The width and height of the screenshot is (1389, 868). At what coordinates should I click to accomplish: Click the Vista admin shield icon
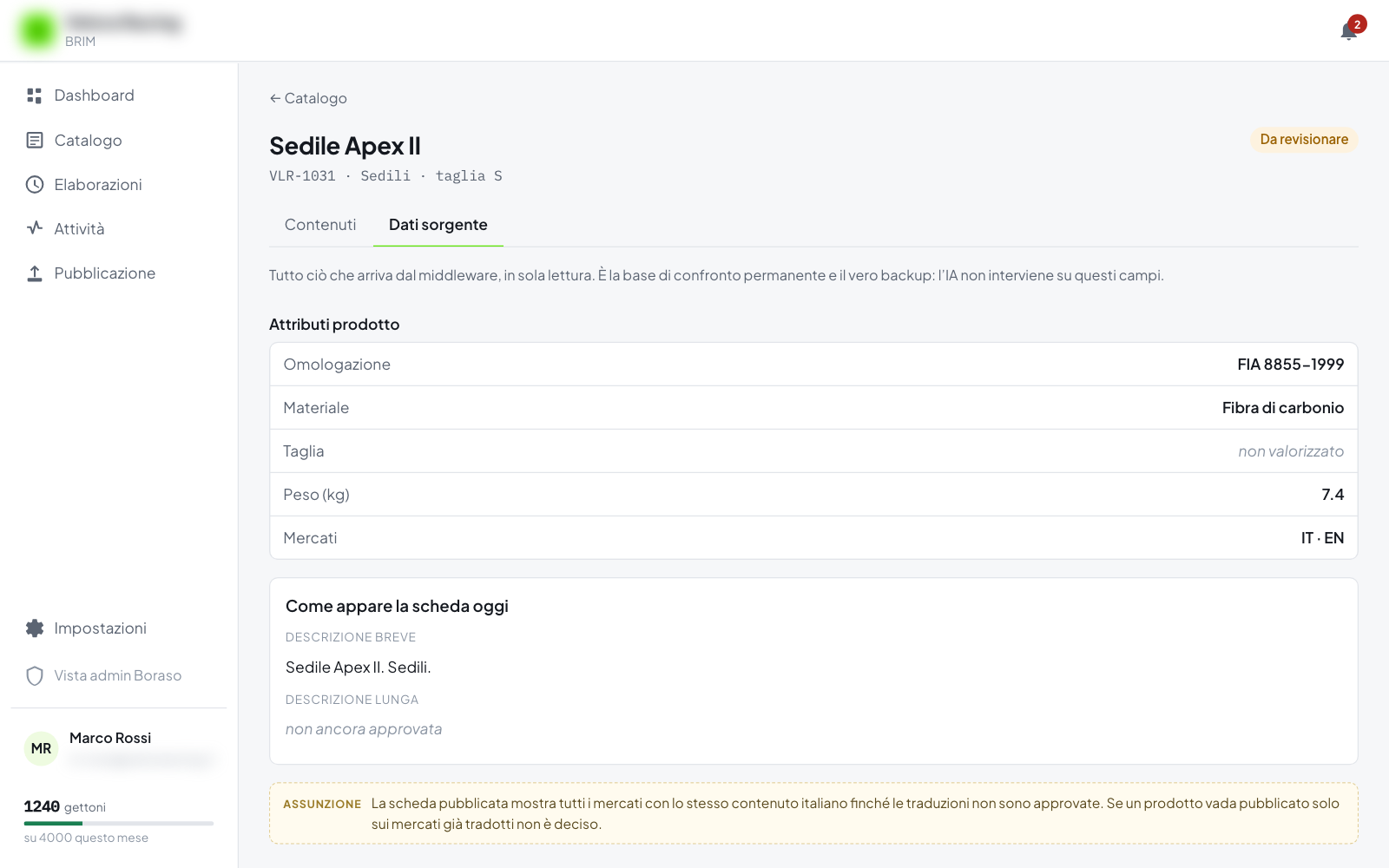(x=35, y=675)
